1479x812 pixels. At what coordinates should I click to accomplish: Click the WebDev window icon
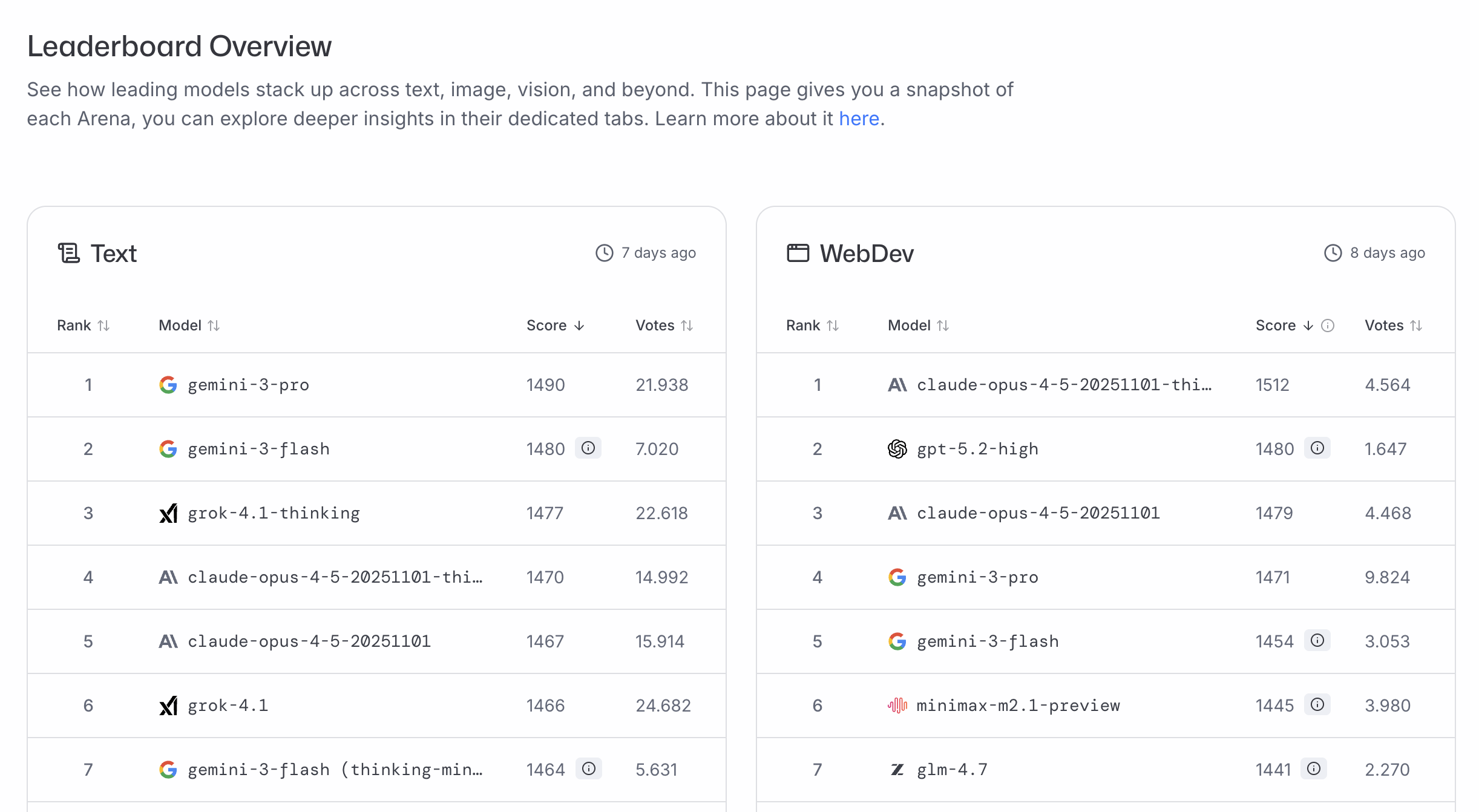[x=798, y=253]
